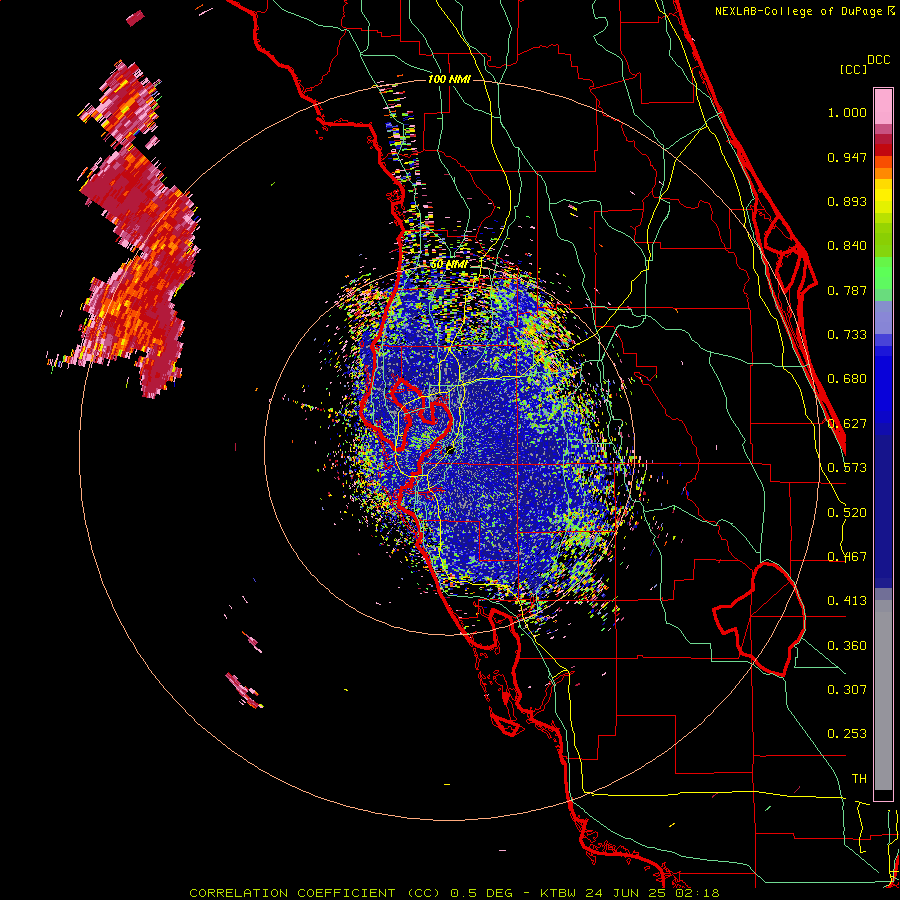900x900 pixels.
Task: Click the 24 JUN 25 date text
Action: [x=628, y=893]
